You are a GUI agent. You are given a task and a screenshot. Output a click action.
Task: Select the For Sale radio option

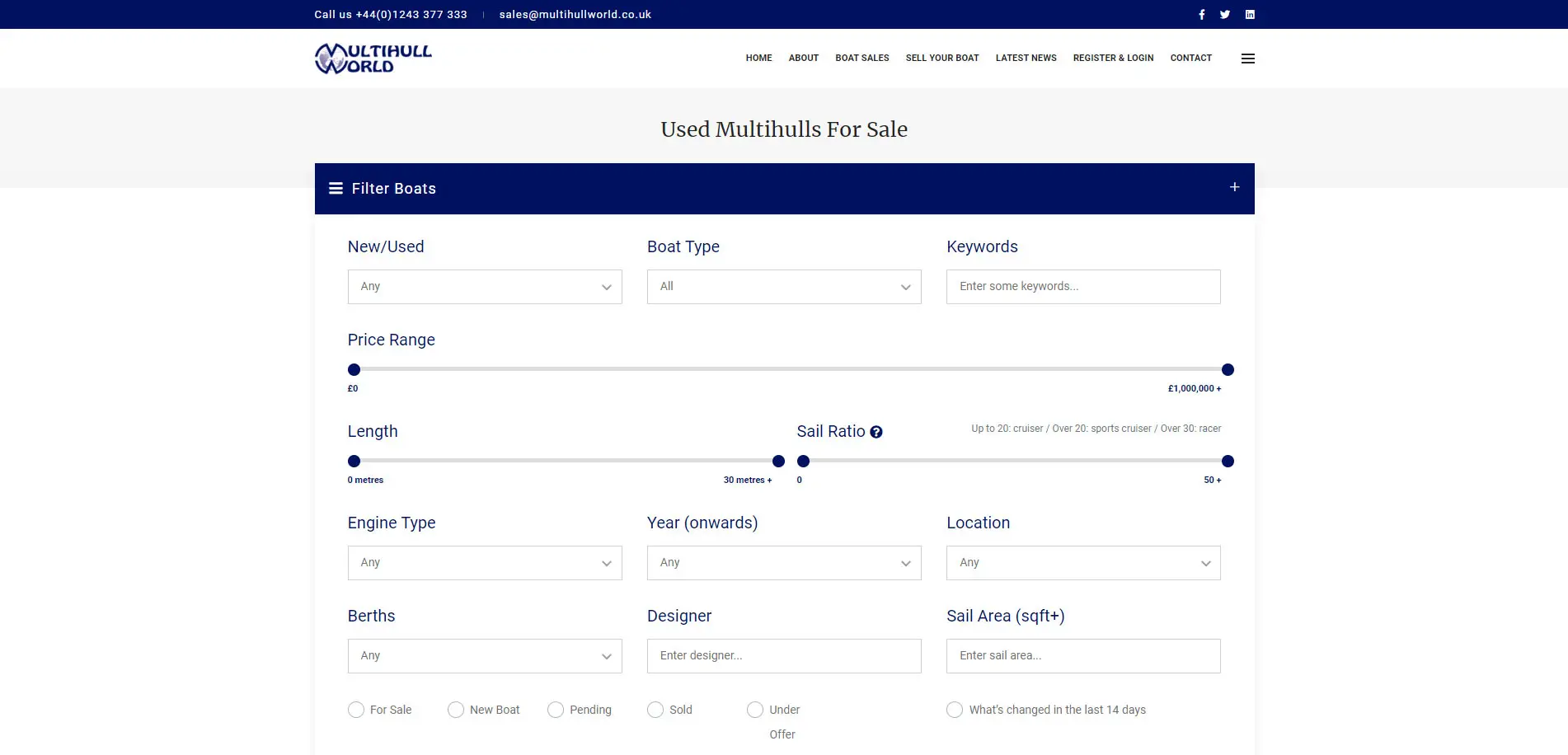[356, 710]
